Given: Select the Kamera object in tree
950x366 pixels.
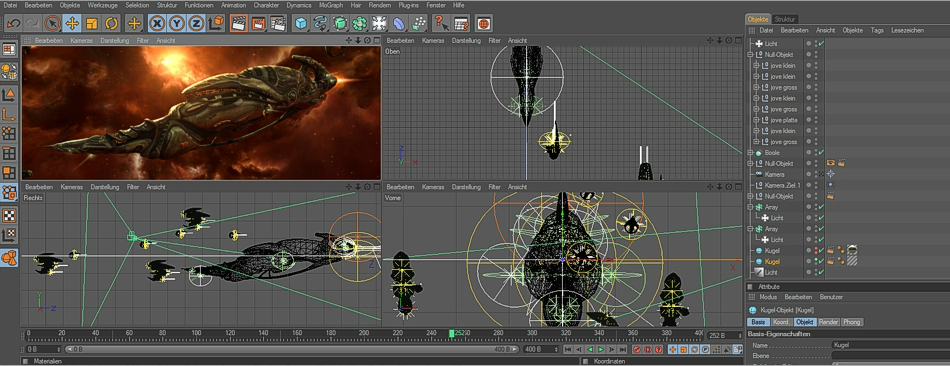Looking at the screenshot, I should (774, 175).
